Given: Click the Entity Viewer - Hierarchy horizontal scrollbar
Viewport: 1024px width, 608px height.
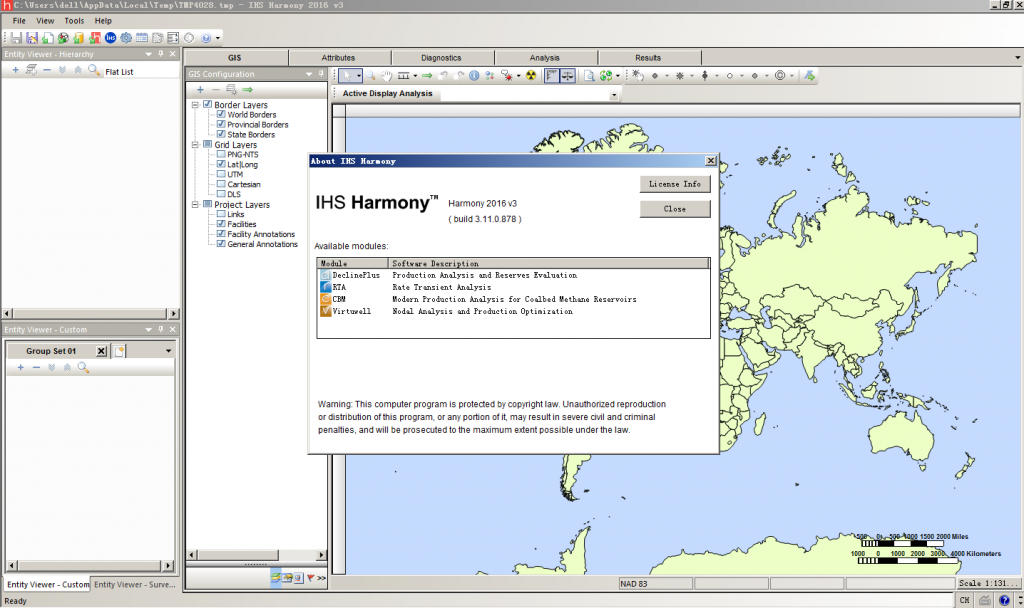Looking at the screenshot, I should pos(90,313).
